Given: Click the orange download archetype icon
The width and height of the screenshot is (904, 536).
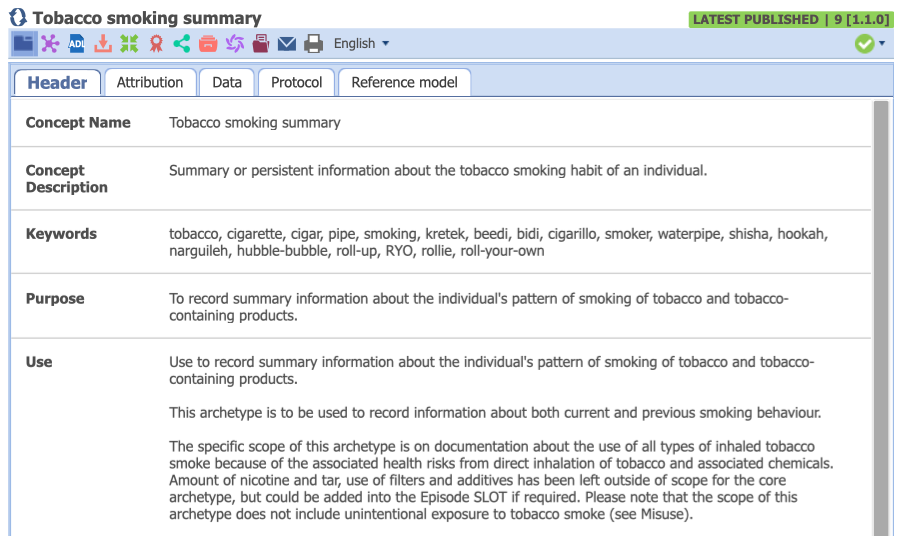Looking at the screenshot, I should point(103,44).
